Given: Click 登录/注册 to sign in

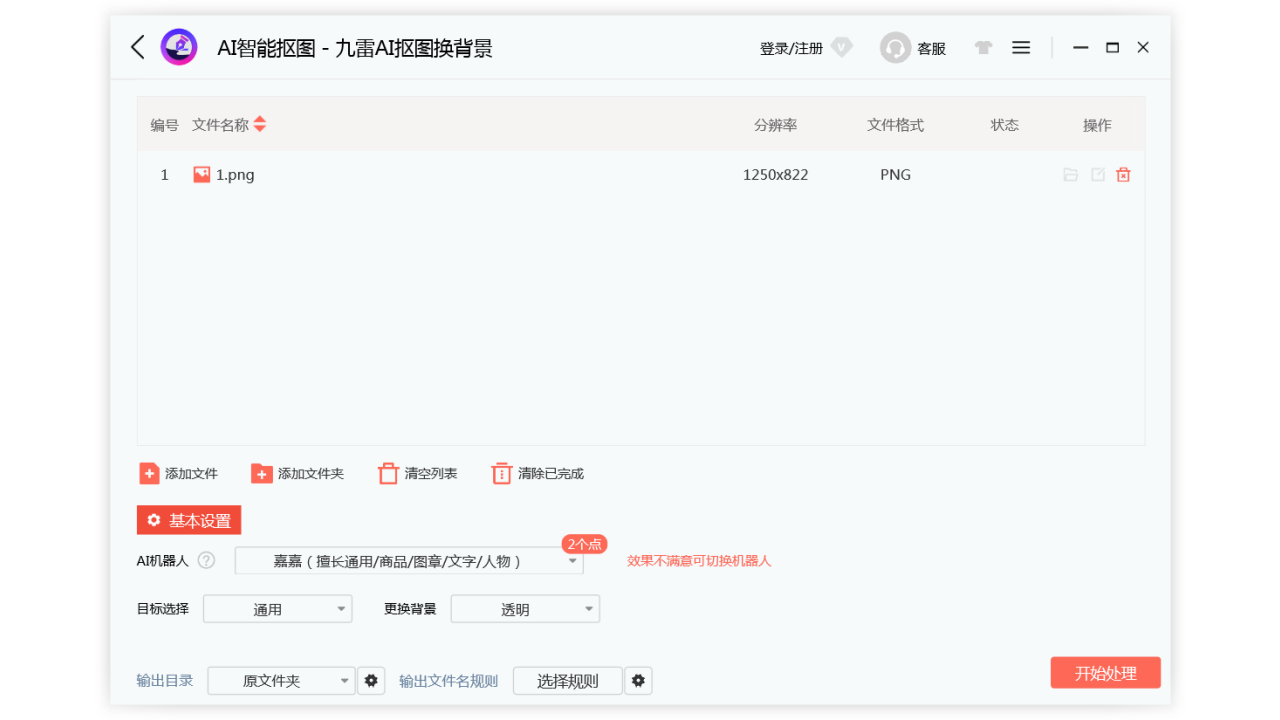Looking at the screenshot, I should coord(791,48).
